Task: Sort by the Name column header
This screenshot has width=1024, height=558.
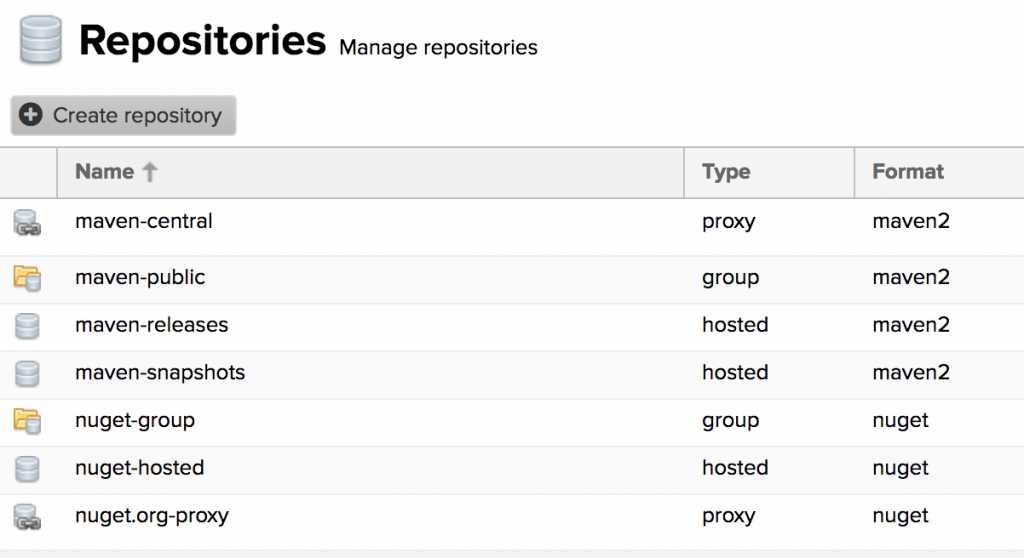Action: point(105,172)
